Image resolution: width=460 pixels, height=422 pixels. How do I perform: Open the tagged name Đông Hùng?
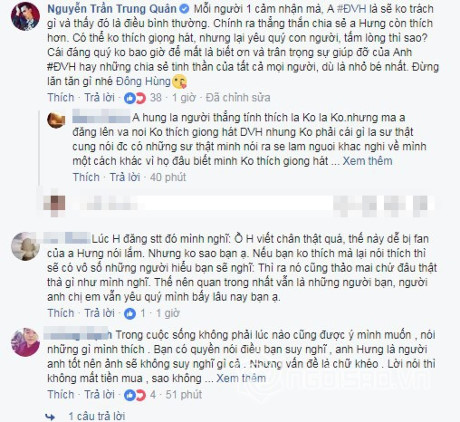(143, 82)
